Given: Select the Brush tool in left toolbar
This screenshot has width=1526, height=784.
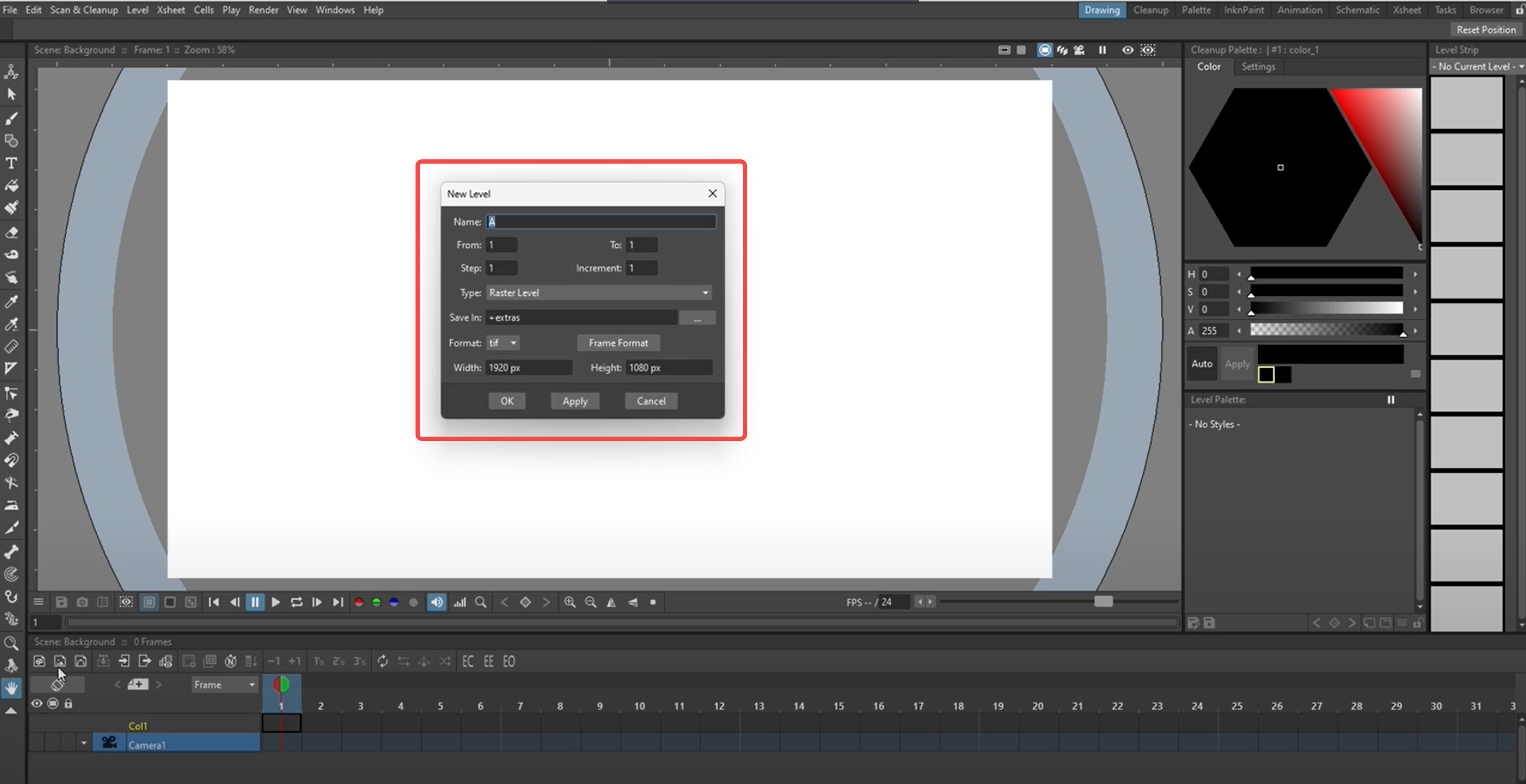Looking at the screenshot, I should pyautogui.click(x=11, y=118).
